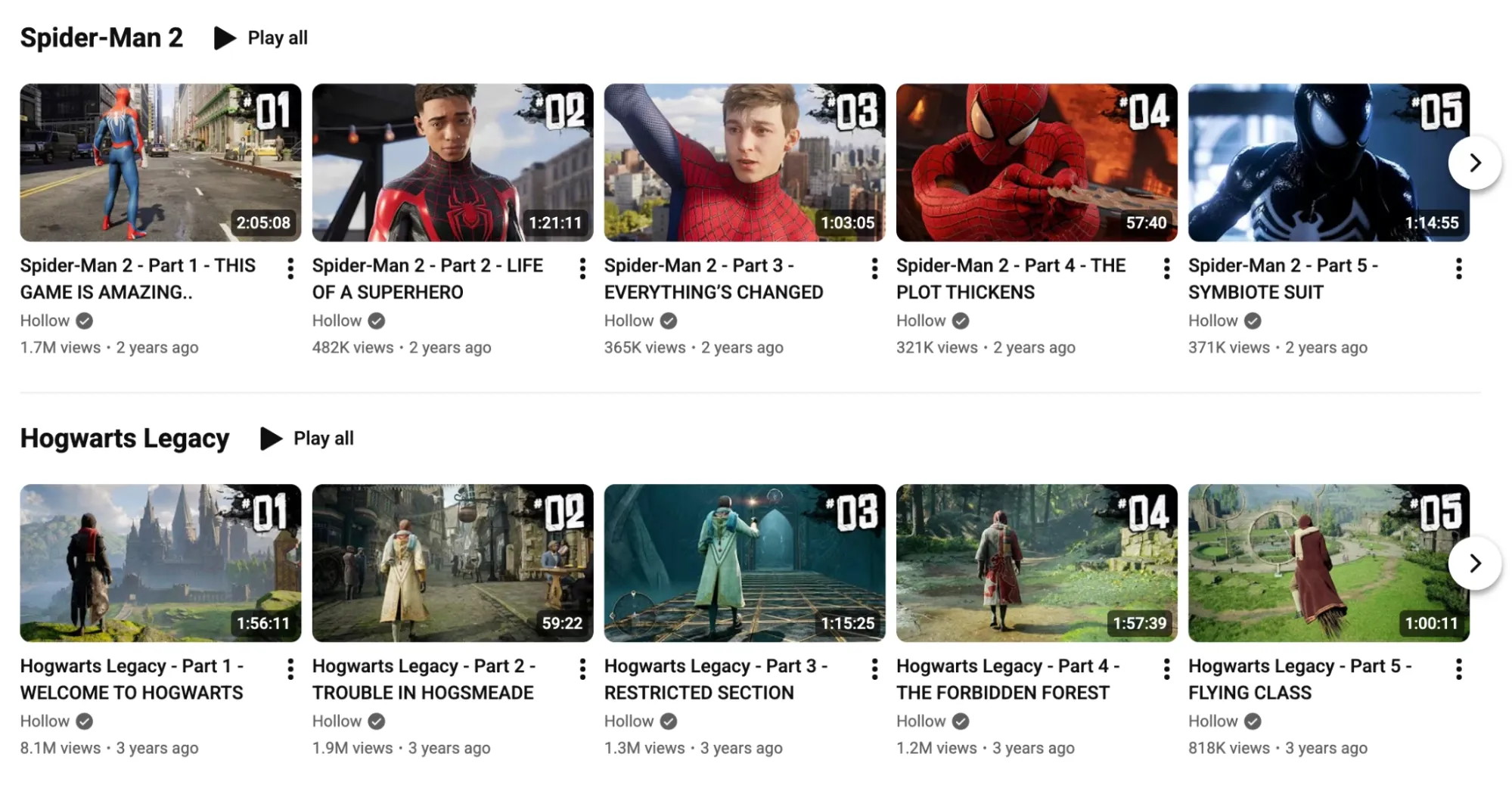Open options menu for Hogwarts Legacy Part 5
This screenshot has height=791, width=1512.
[1458, 669]
